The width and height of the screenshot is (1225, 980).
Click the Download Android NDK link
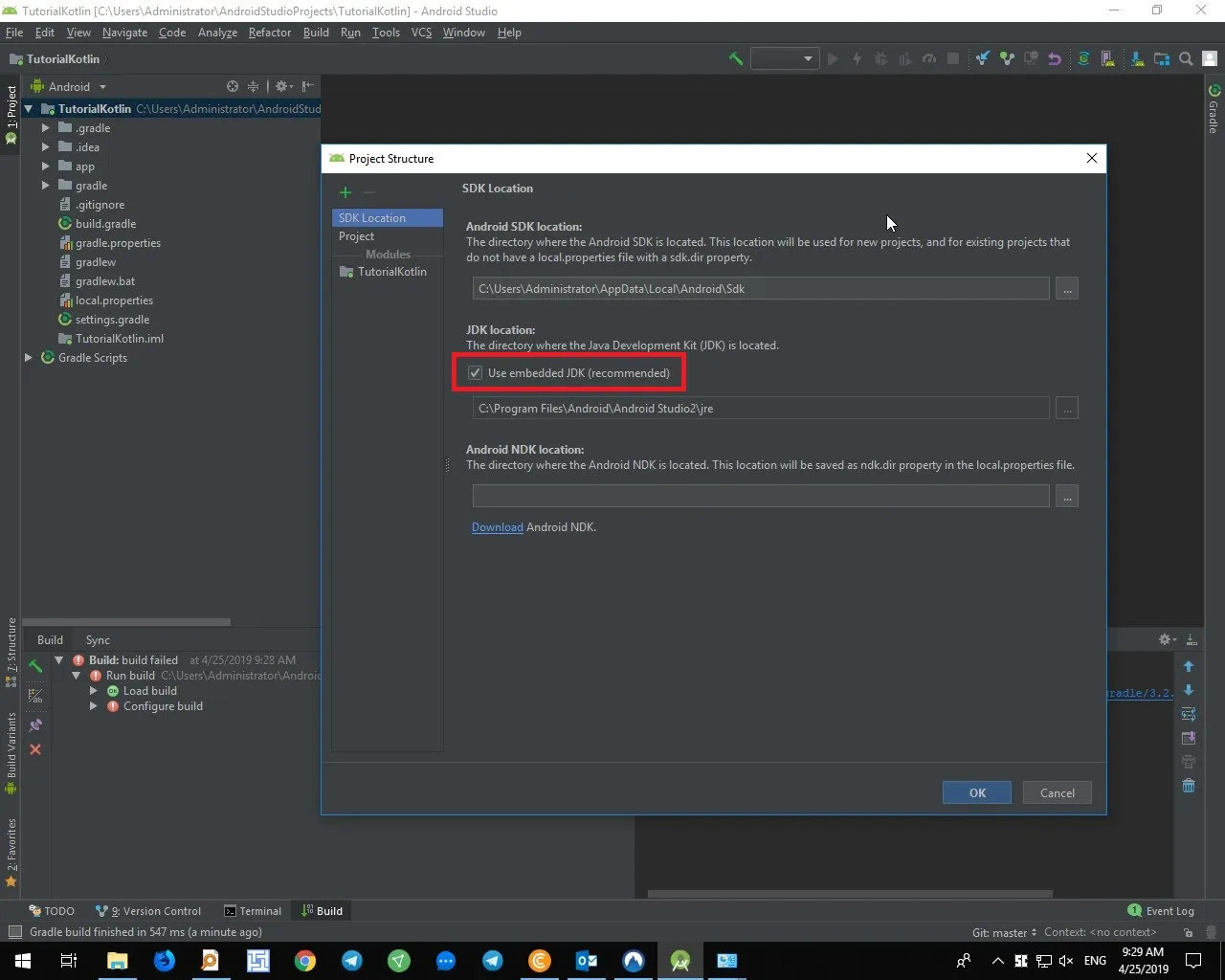click(497, 527)
